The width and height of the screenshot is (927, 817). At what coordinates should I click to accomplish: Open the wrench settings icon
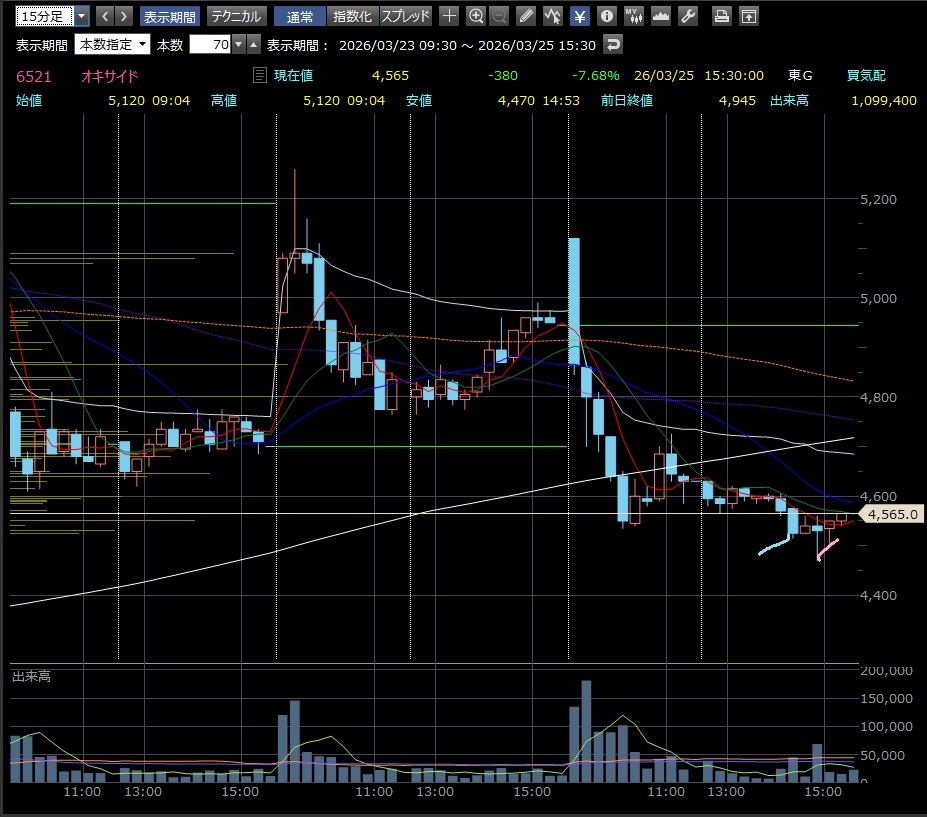(x=687, y=16)
